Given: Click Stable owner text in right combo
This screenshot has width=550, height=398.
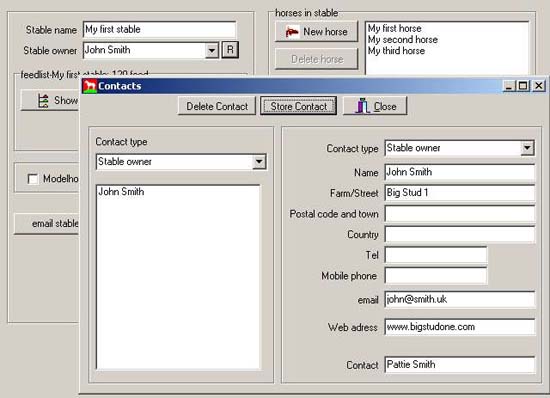Looking at the screenshot, I should [414, 148].
